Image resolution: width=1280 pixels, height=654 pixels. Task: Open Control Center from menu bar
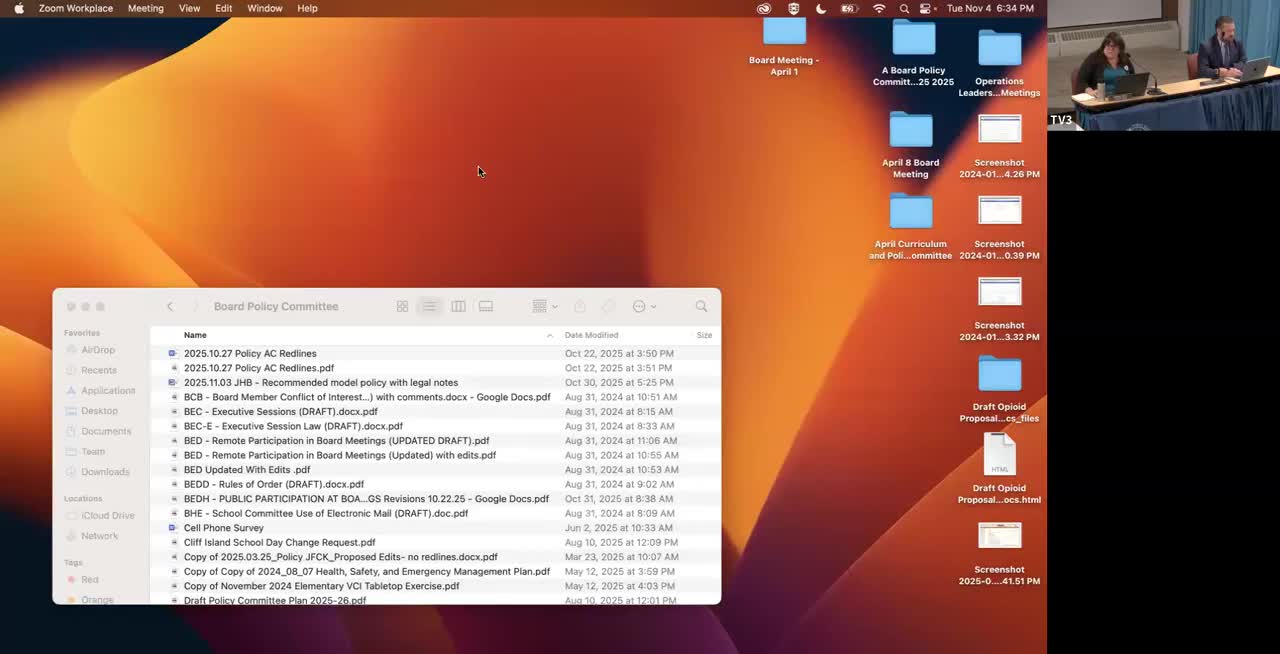point(926,8)
